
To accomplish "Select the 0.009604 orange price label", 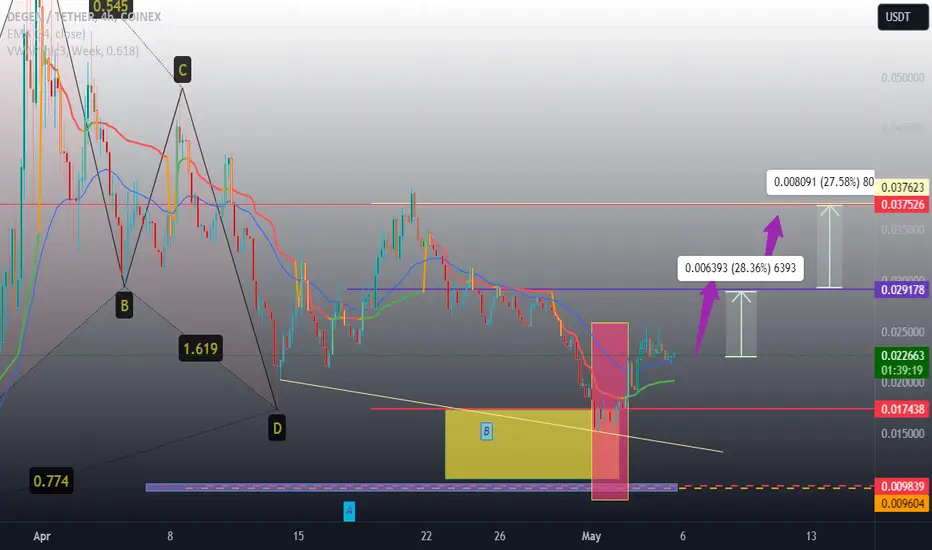I will [902, 504].
